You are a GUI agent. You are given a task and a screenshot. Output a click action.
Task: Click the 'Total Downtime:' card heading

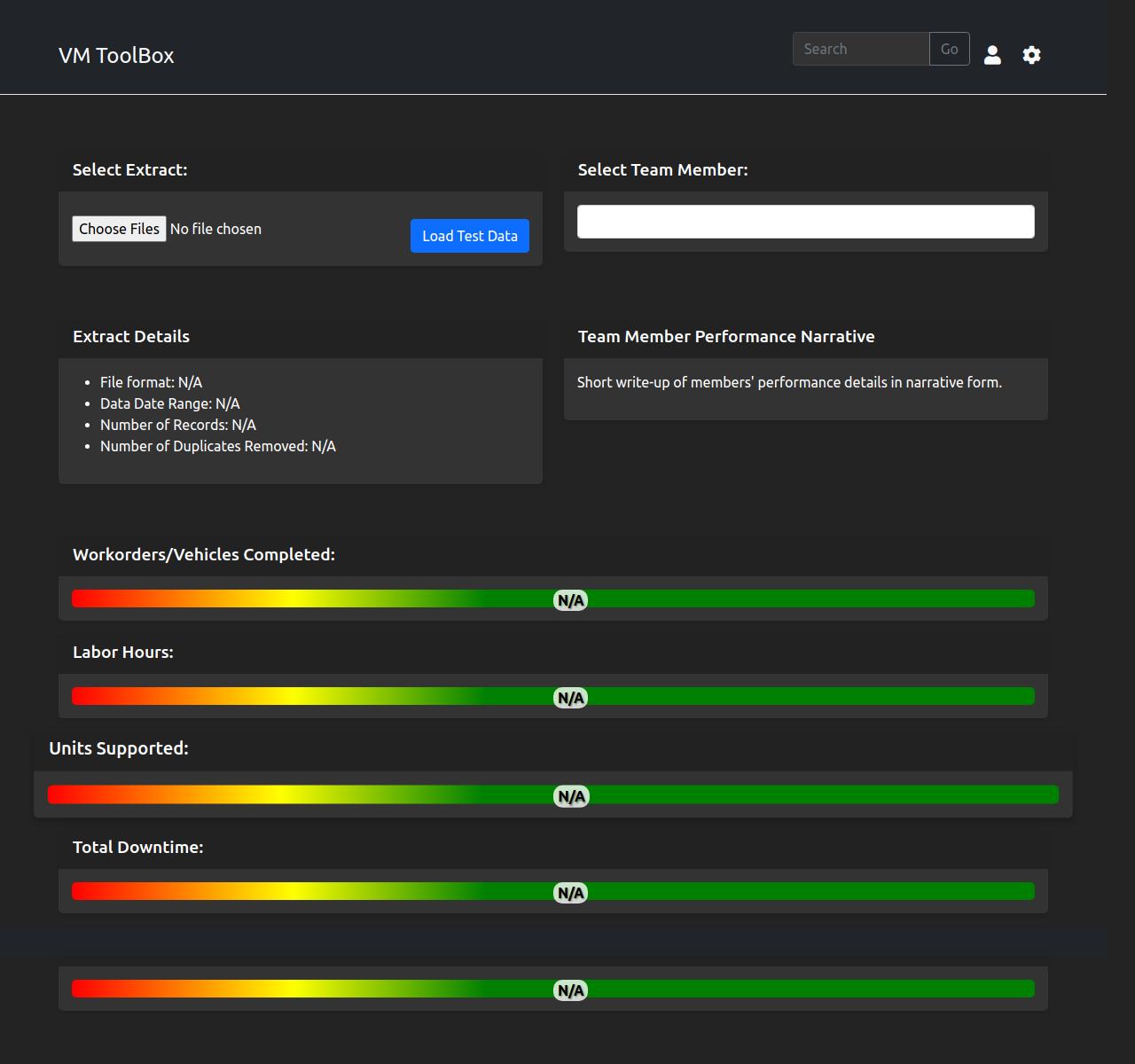138,847
